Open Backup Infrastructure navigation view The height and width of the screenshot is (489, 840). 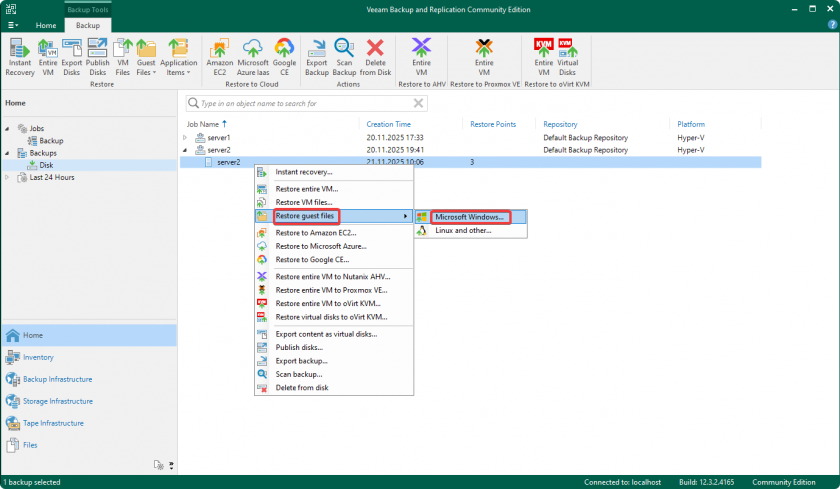[57, 379]
